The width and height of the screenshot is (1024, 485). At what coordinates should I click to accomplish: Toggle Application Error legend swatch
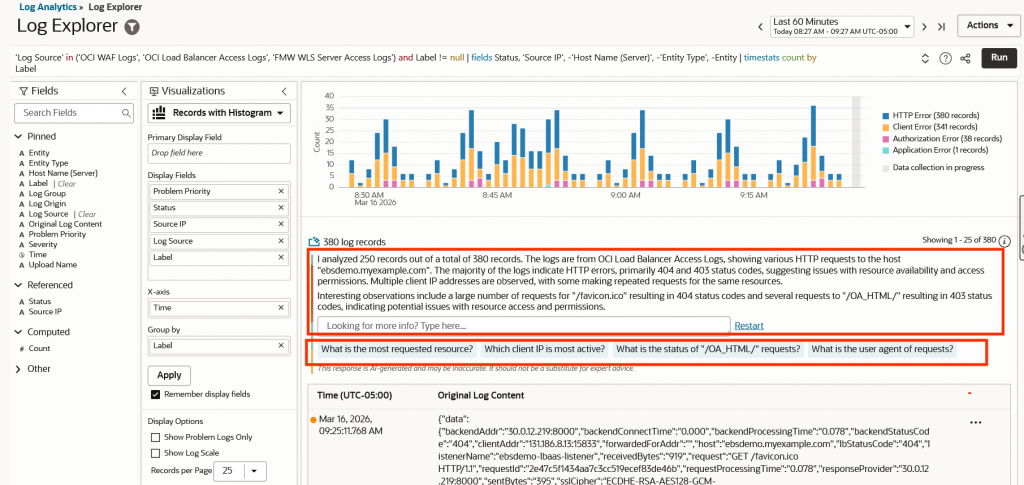[886, 150]
